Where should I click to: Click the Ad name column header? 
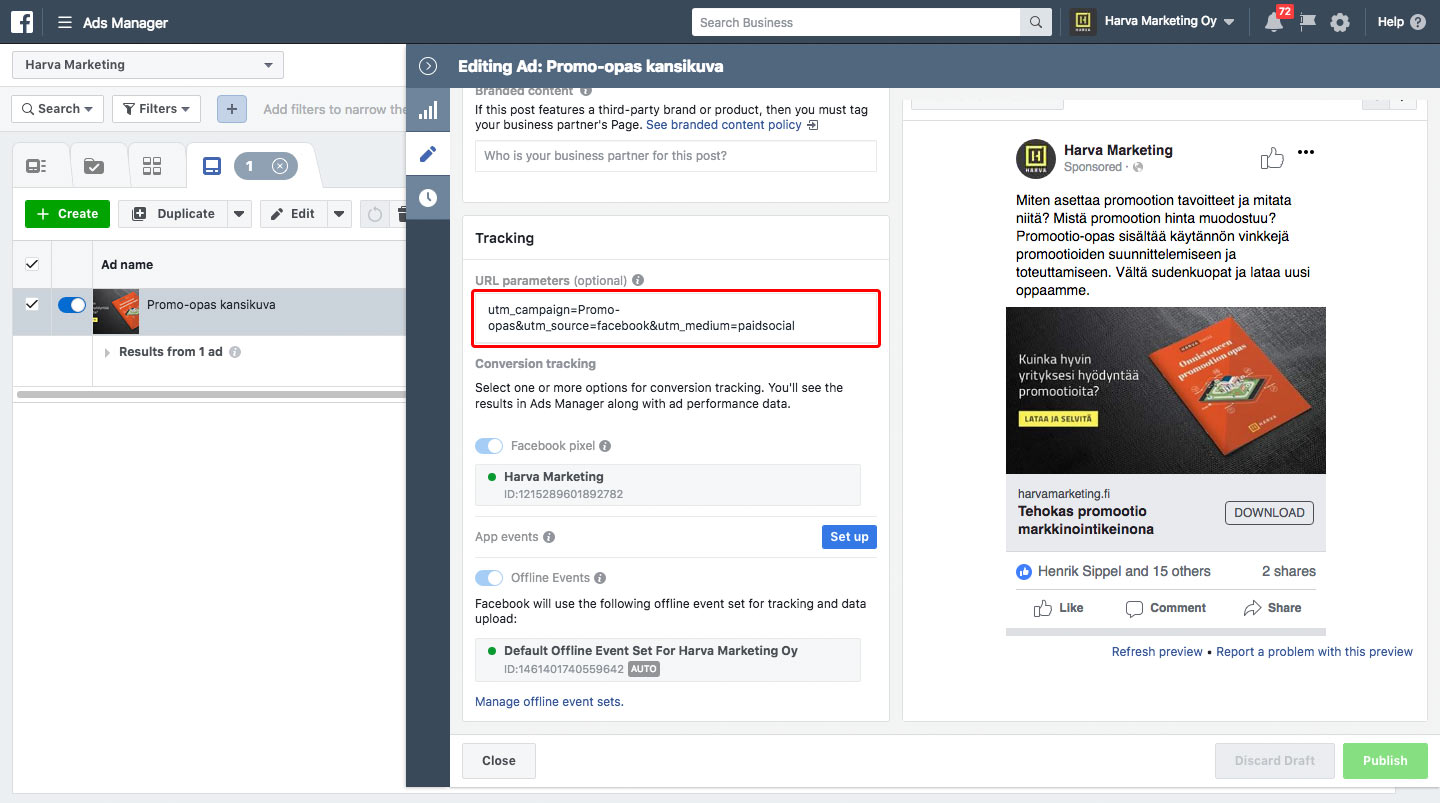click(127, 265)
